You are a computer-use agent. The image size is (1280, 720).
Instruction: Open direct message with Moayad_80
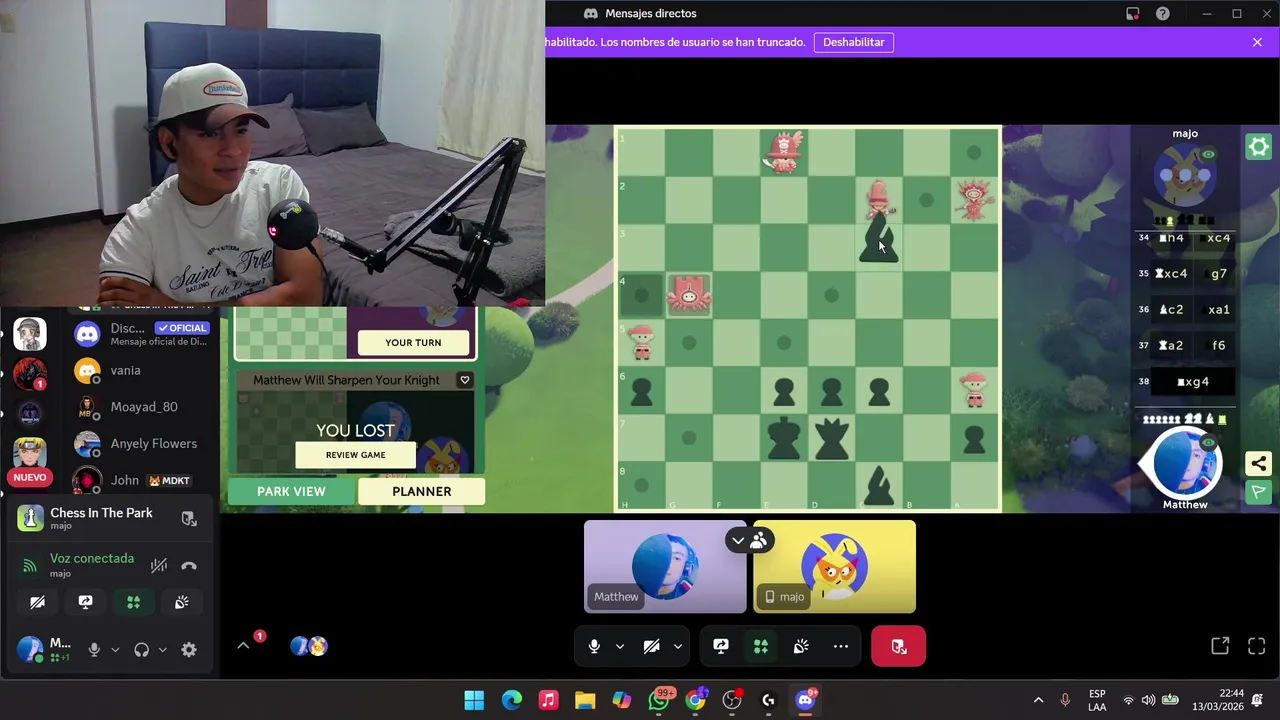144,407
